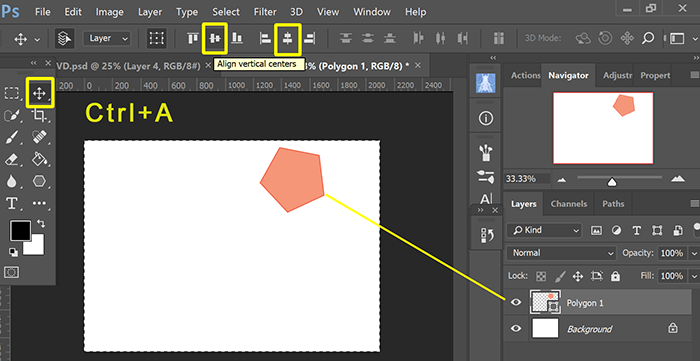Select the Healing Brush bandage tool
The width and height of the screenshot is (700, 361).
pos(39,137)
